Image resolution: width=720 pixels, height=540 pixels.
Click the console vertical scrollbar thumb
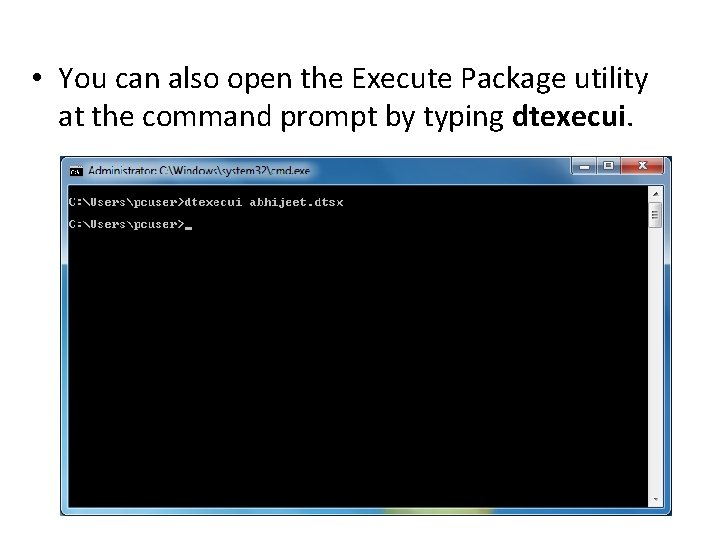click(x=656, y=215)
